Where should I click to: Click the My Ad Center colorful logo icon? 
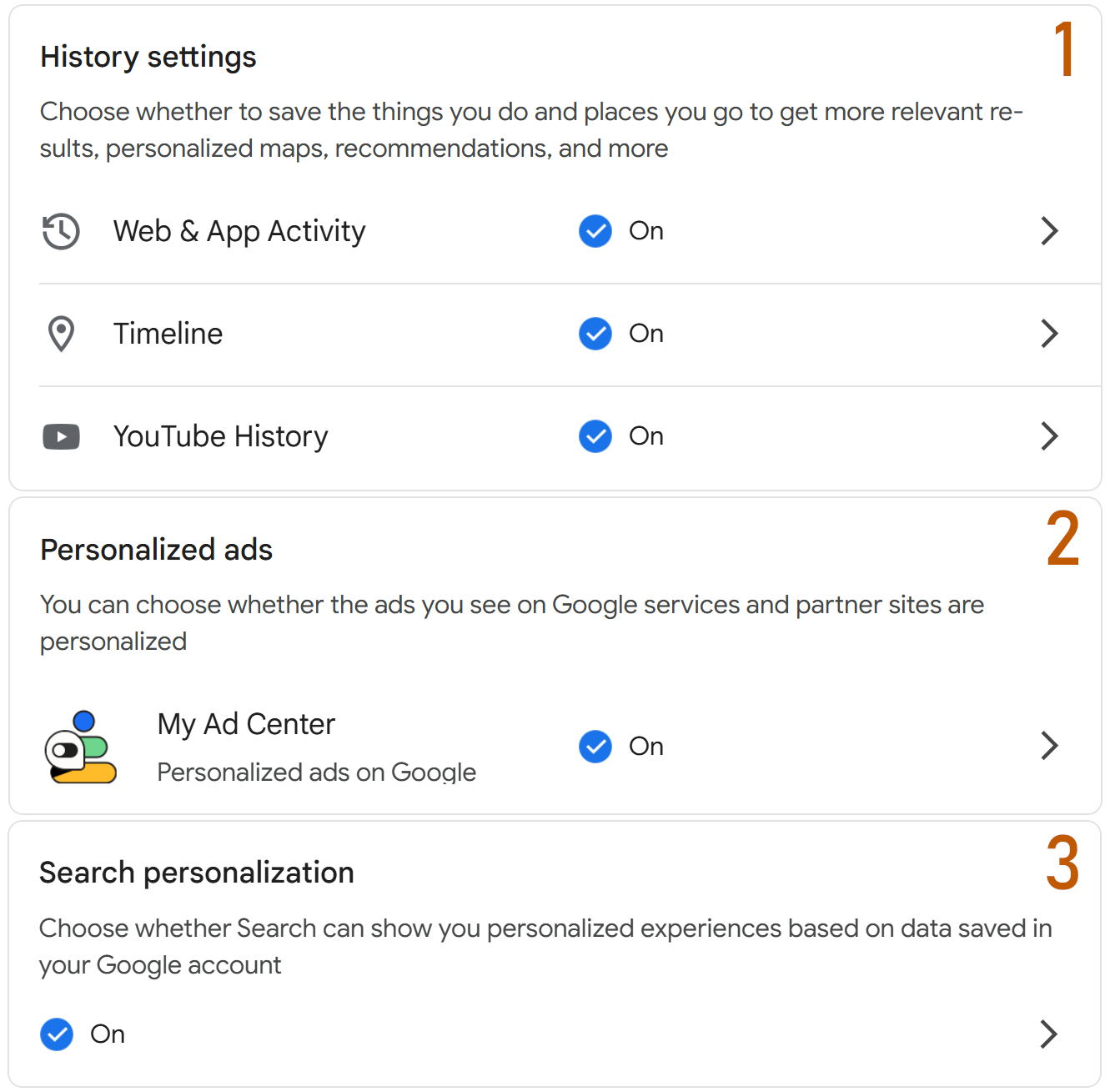(80, 747)
